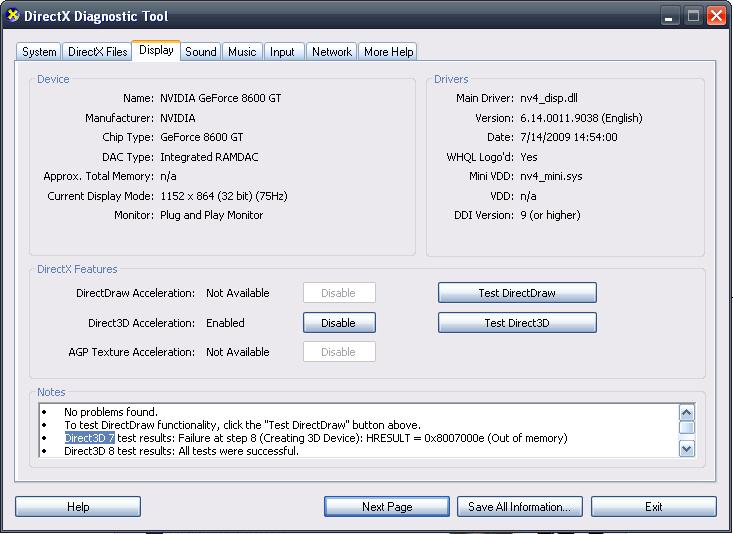Click chip type value 'GeForce 8600 GT'

coord(201,137)
